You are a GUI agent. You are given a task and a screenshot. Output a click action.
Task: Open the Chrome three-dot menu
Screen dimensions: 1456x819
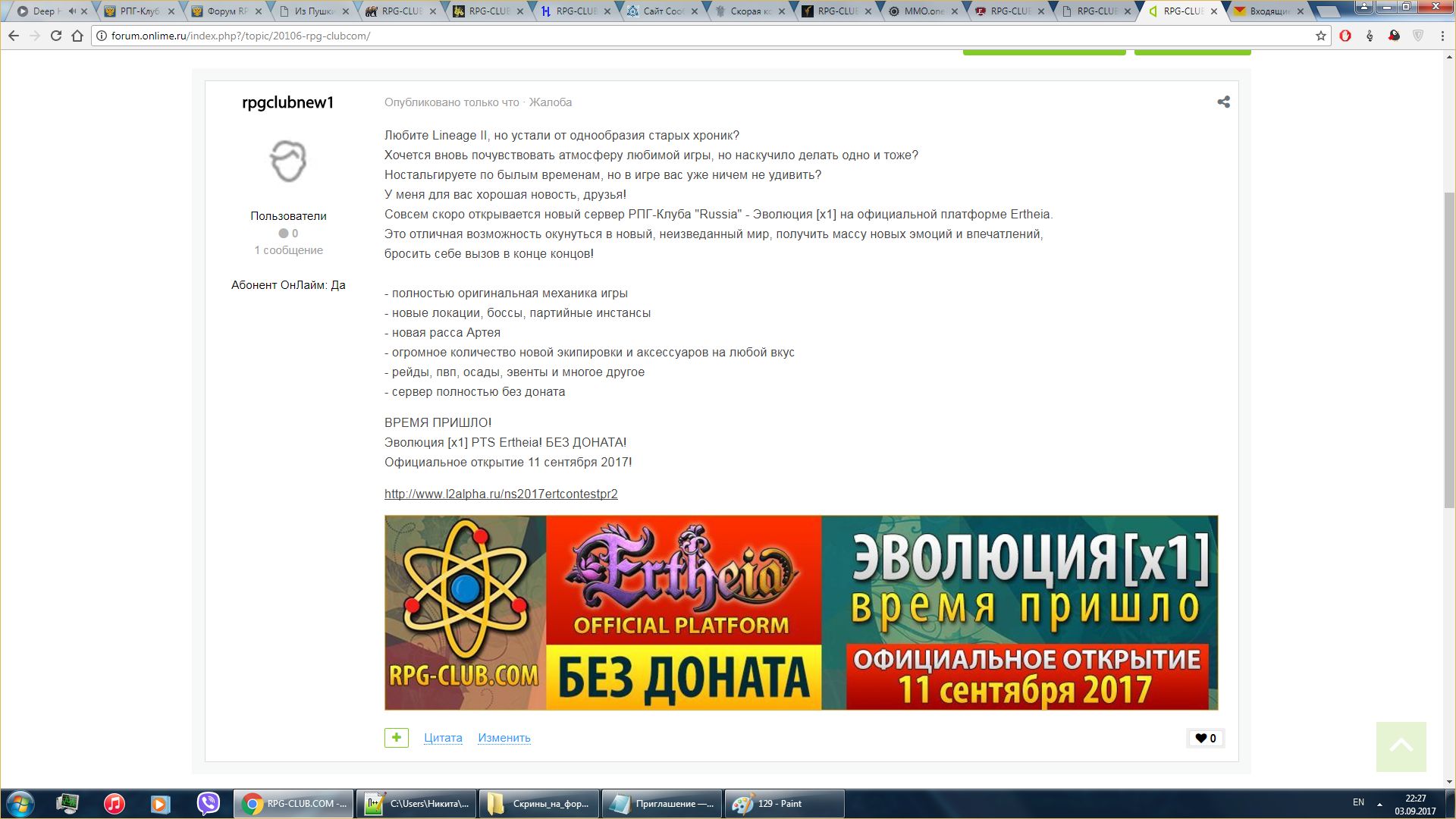1442,36
